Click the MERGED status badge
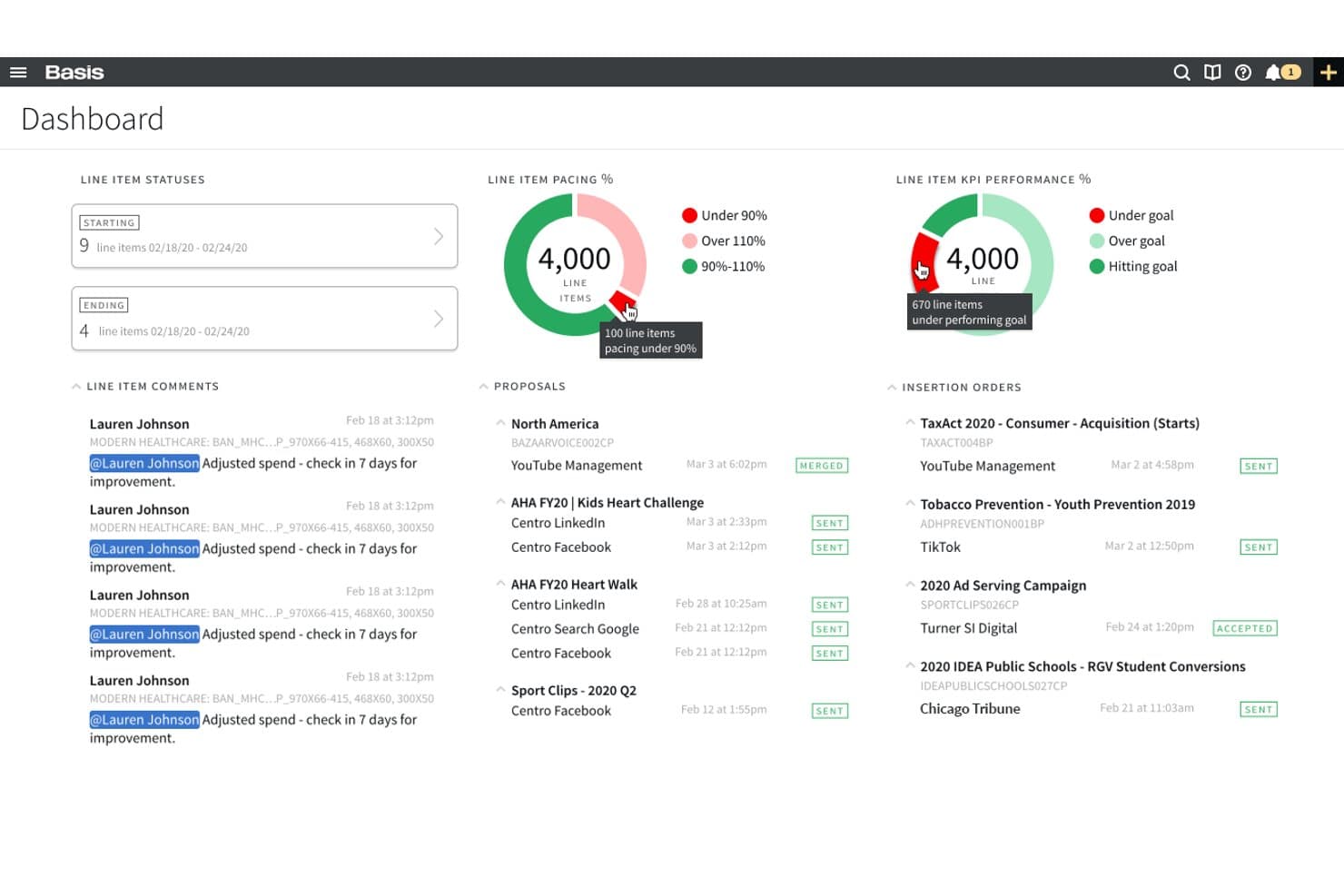Image resolution: width=1344 pixels, height=896 pixels. pyautogui.click(x=822, y=466)
